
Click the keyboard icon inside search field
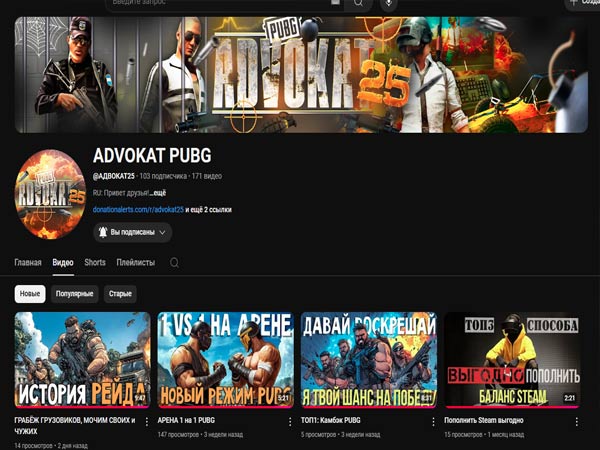334,3
